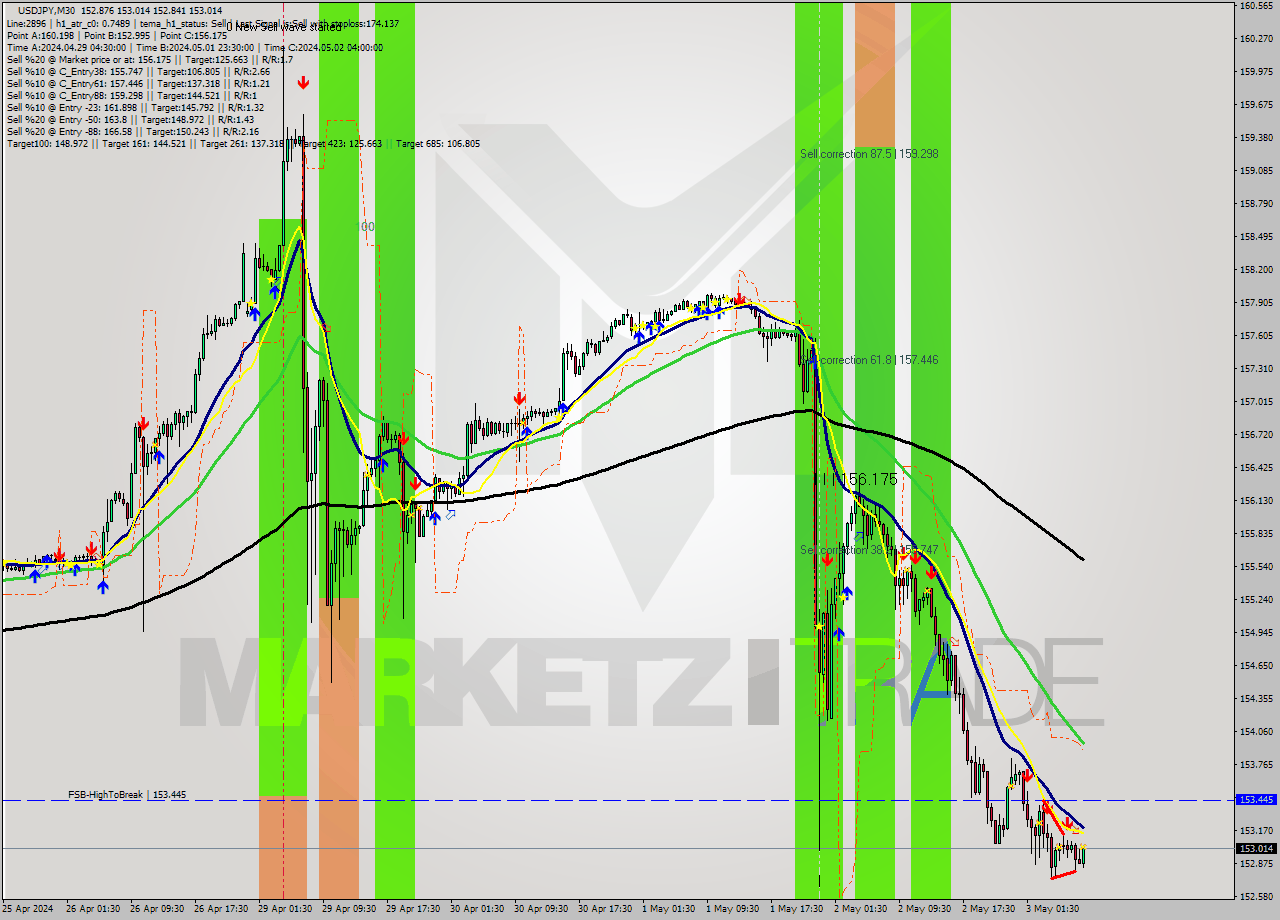Click the 153.765 price axis value
1280x920 pixels.
(x=1255, y=765)
